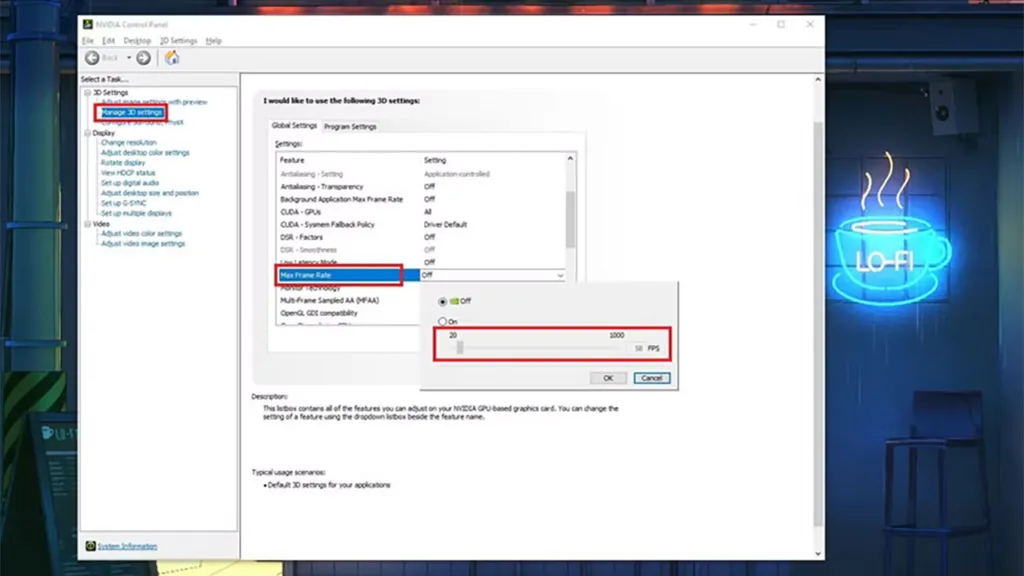Confirm with the OK button
The width and height of the screenshot is (1024, 576).
608,378
